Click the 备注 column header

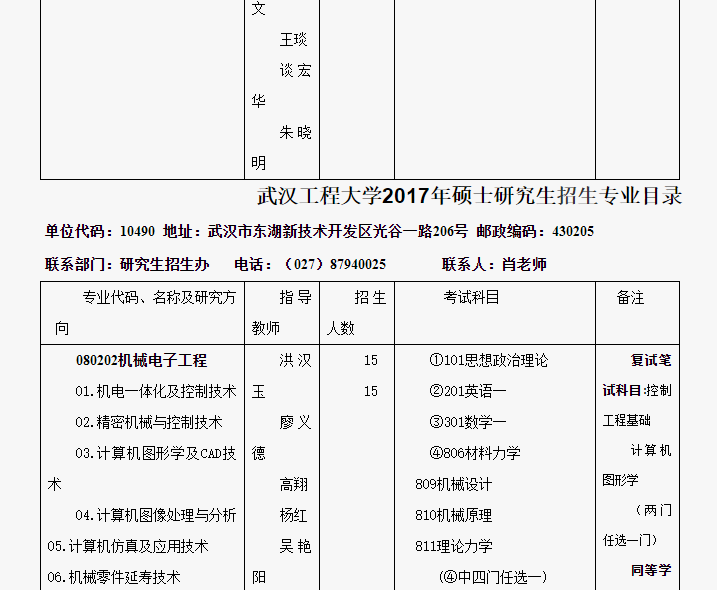coord(630,298)
